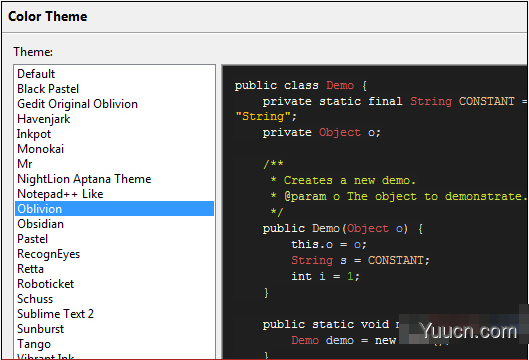Image resolution: width=529 pixels, height=360 pixels.
Task: Pick the Sublime Text 2 theme
Action: pyautogui.click(x=114, y=314)
